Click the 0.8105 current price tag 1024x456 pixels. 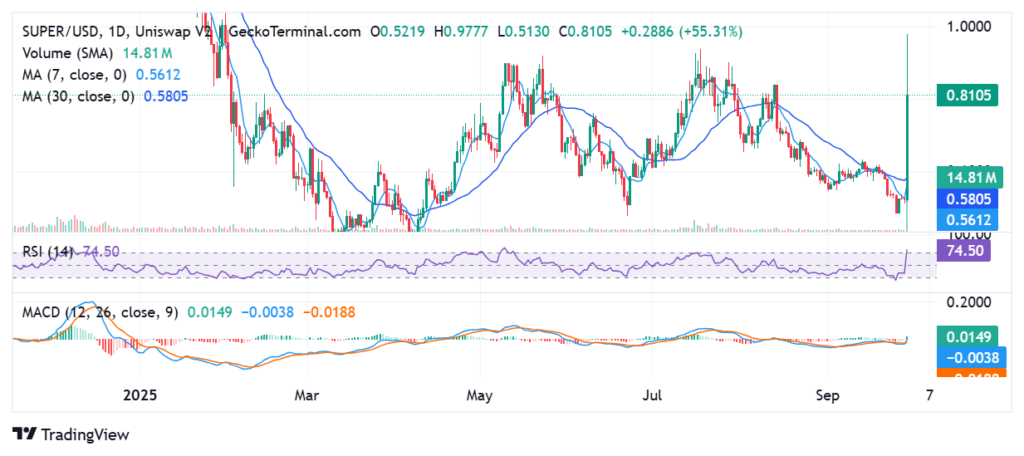click(967, 95)
